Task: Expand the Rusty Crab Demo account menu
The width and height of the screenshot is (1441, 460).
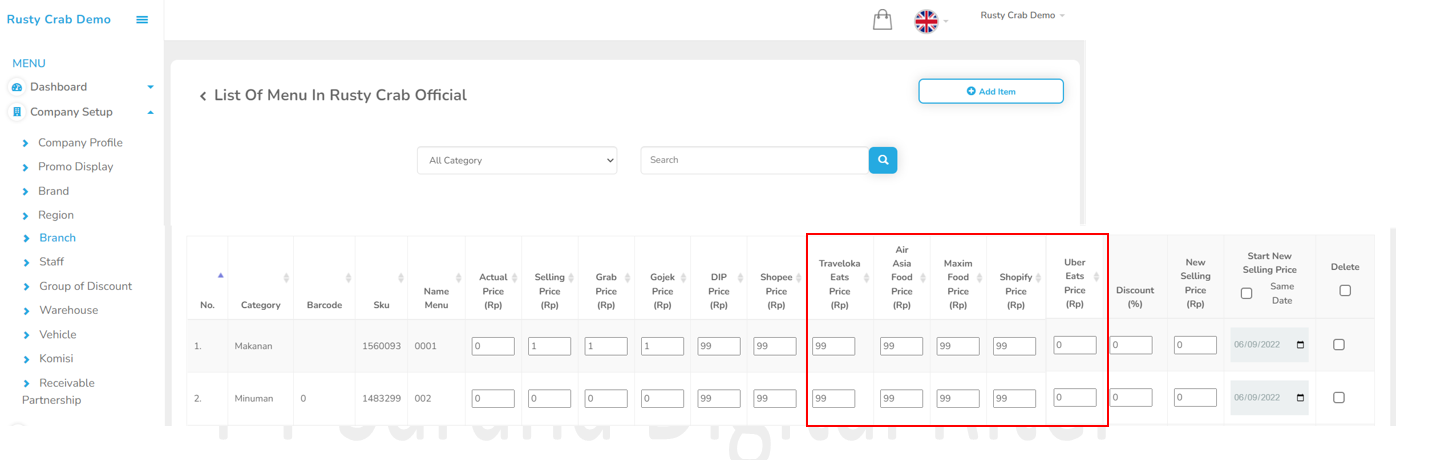Action: point(1022,16)
